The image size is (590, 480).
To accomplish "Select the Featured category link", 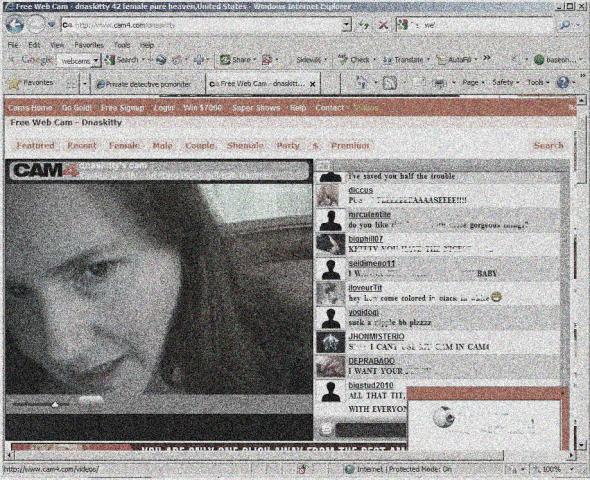I will (36, 146).
